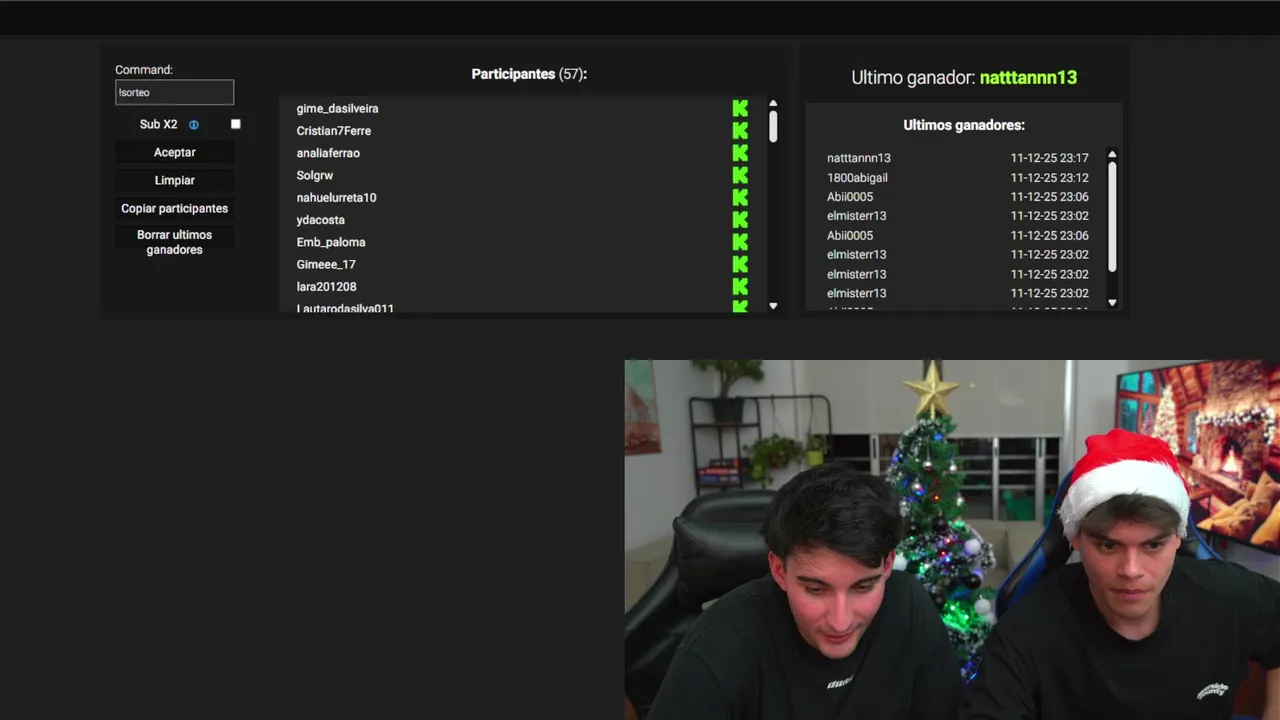Clear the list with the Limpiar button
Image resolution: width=1280 pixels, height=720 pixels.
point(175,180)
